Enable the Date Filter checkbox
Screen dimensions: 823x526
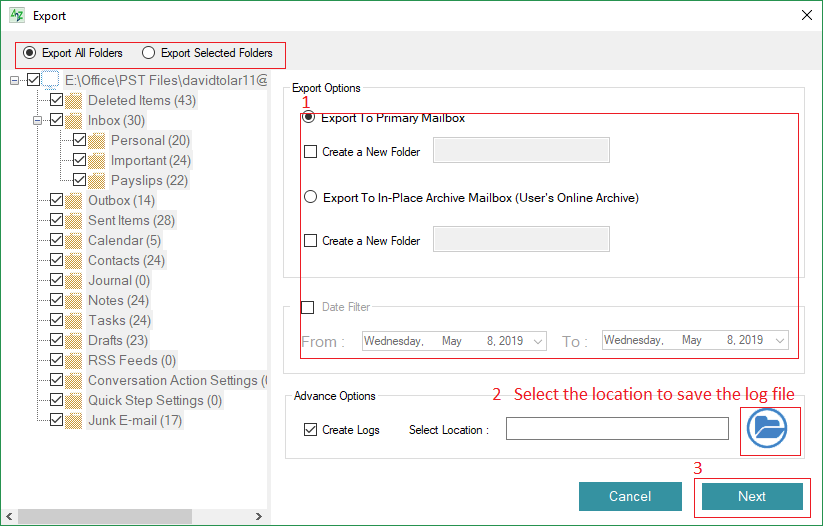coord(308,307)
